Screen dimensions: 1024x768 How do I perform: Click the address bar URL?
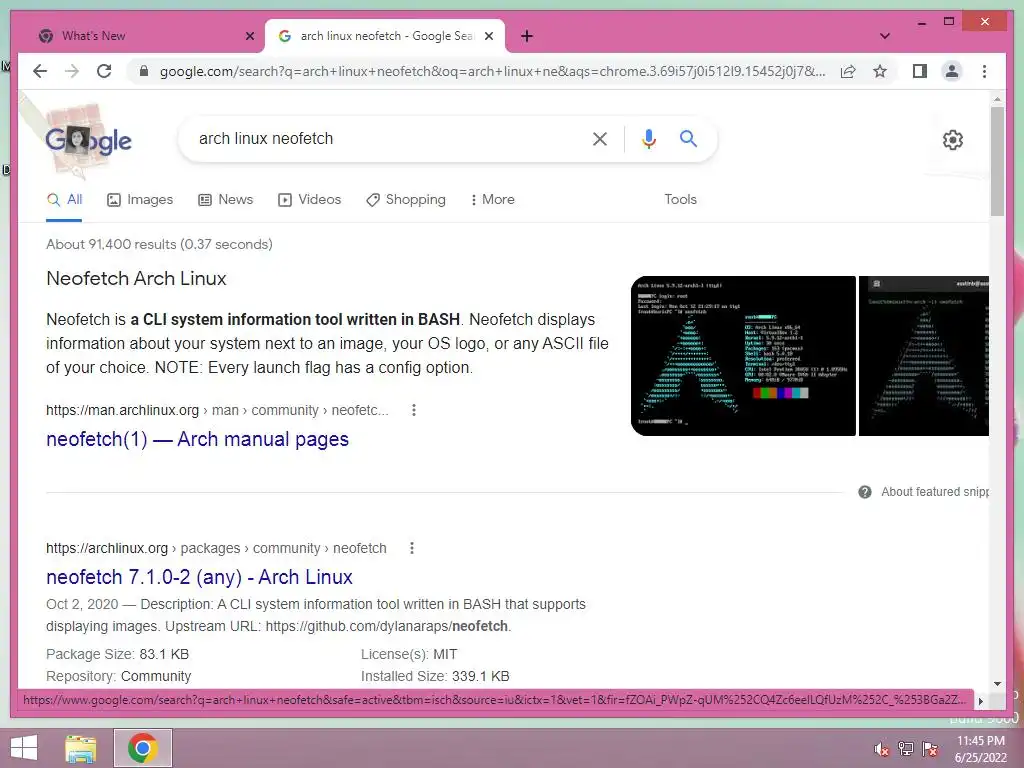point(492,71)
